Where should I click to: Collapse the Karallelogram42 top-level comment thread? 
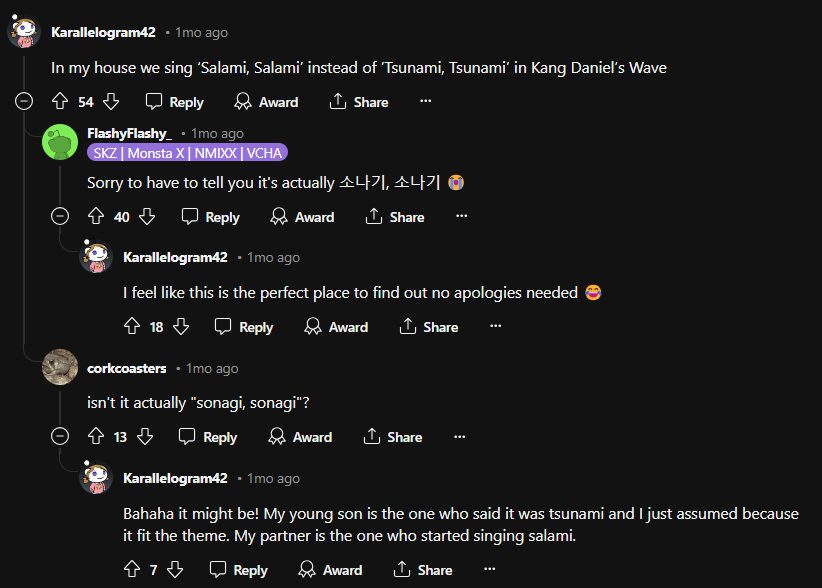coord(24,101)
